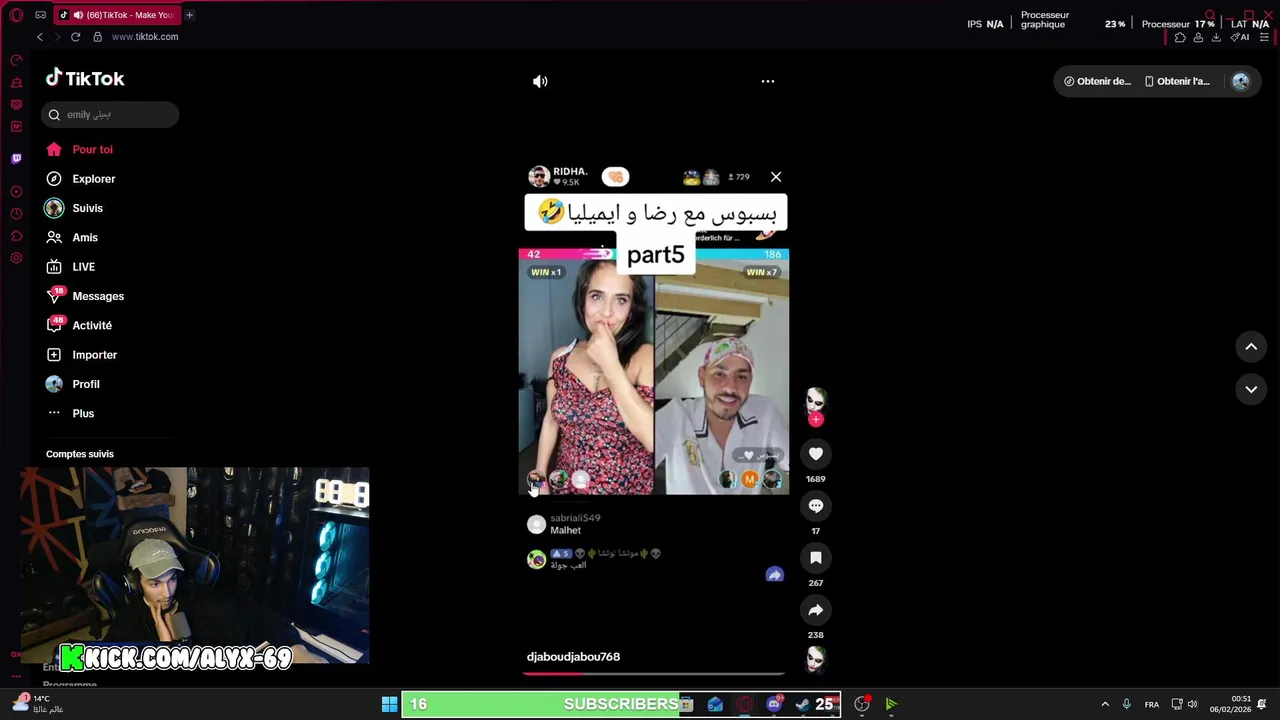Screen dimensions: 1280x720
Task: Open the Profil page
Action: pos(73,384)
